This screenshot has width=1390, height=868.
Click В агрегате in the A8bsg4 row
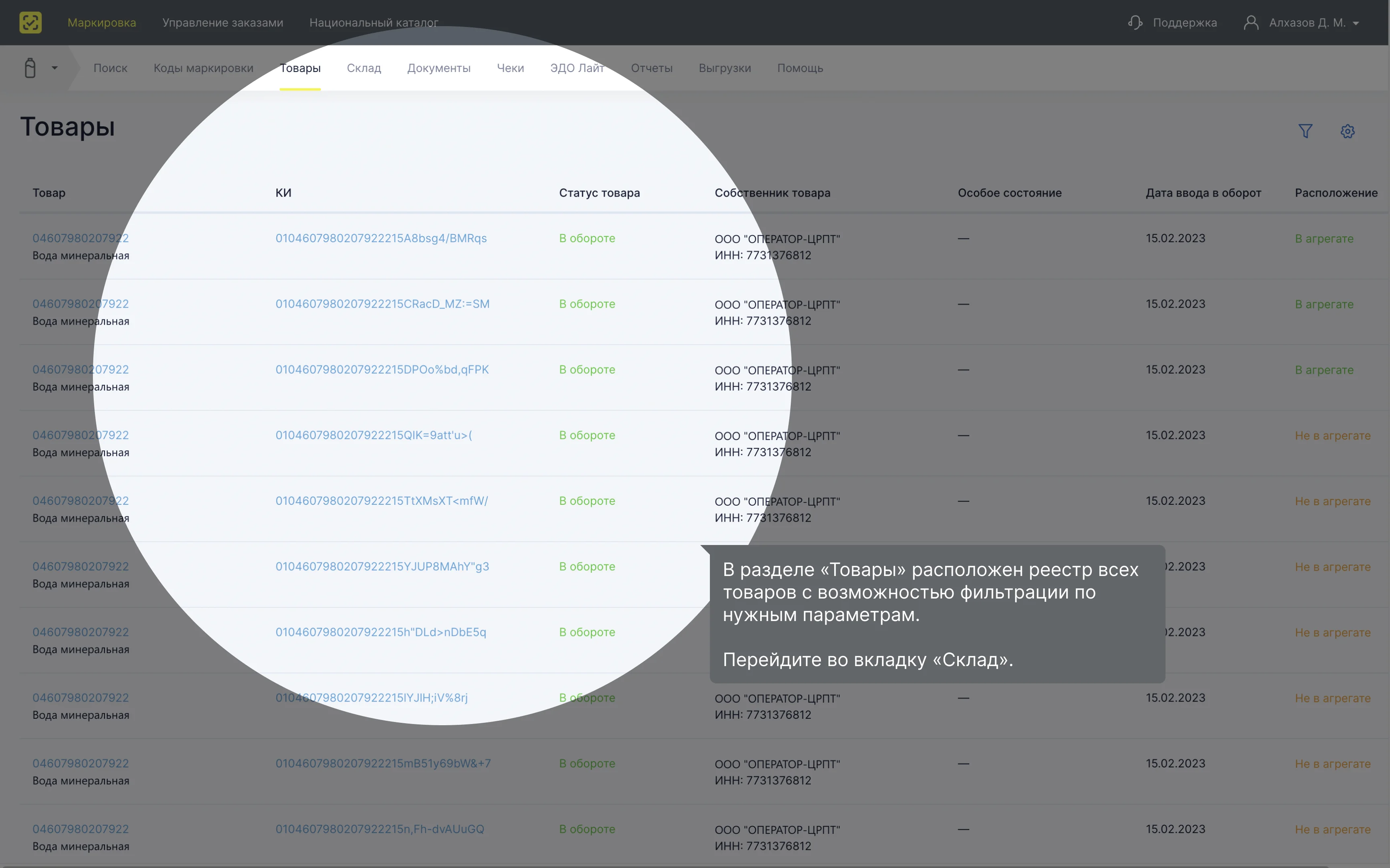(1324, 239)
